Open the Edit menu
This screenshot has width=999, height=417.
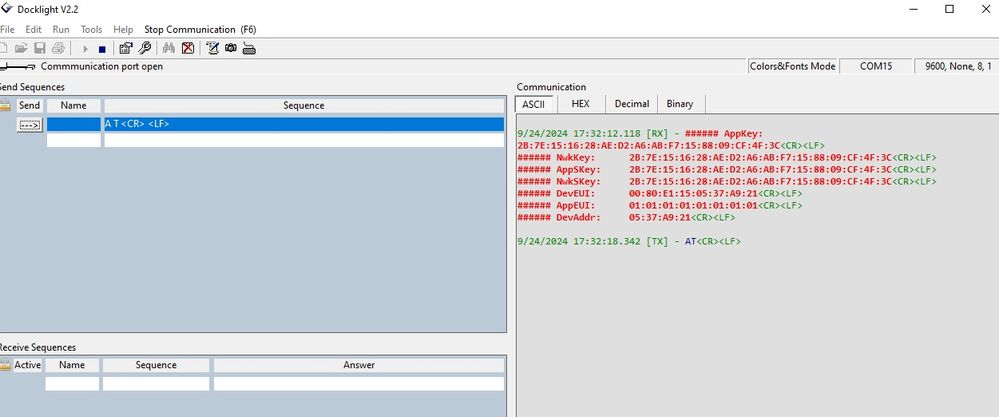tap(33, 29)
